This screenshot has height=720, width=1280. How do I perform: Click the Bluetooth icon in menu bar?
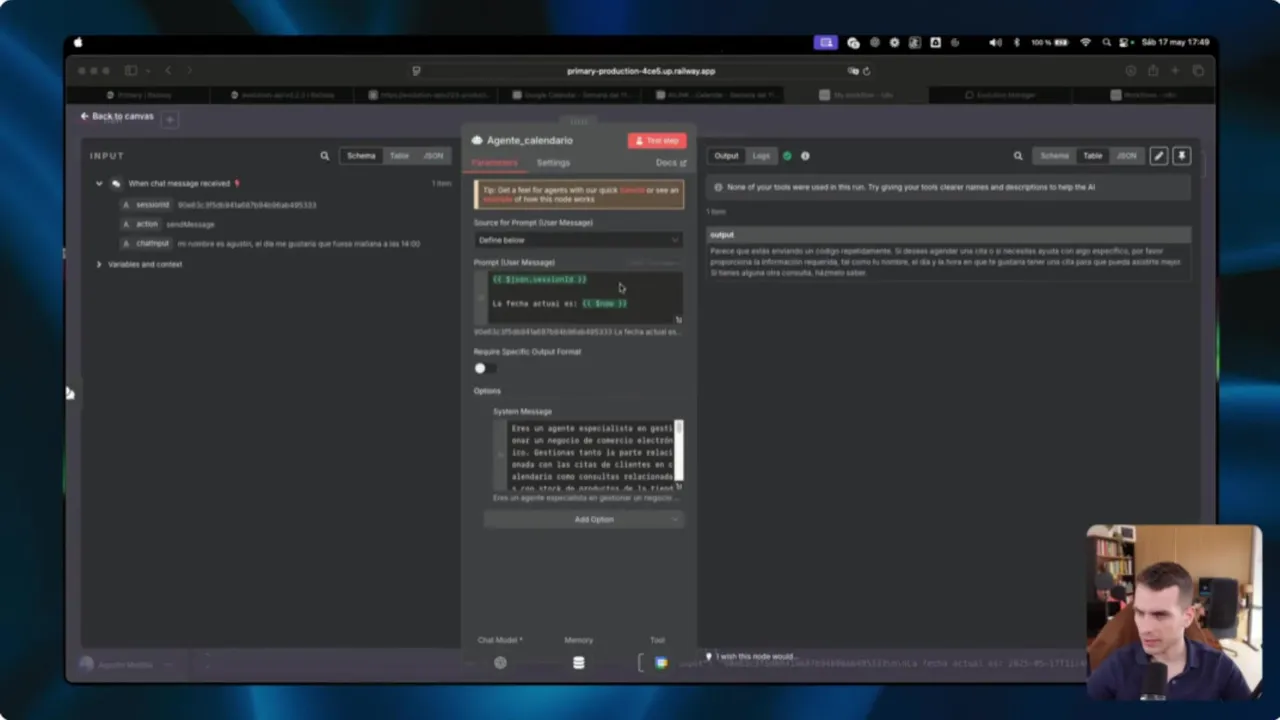1016,43
